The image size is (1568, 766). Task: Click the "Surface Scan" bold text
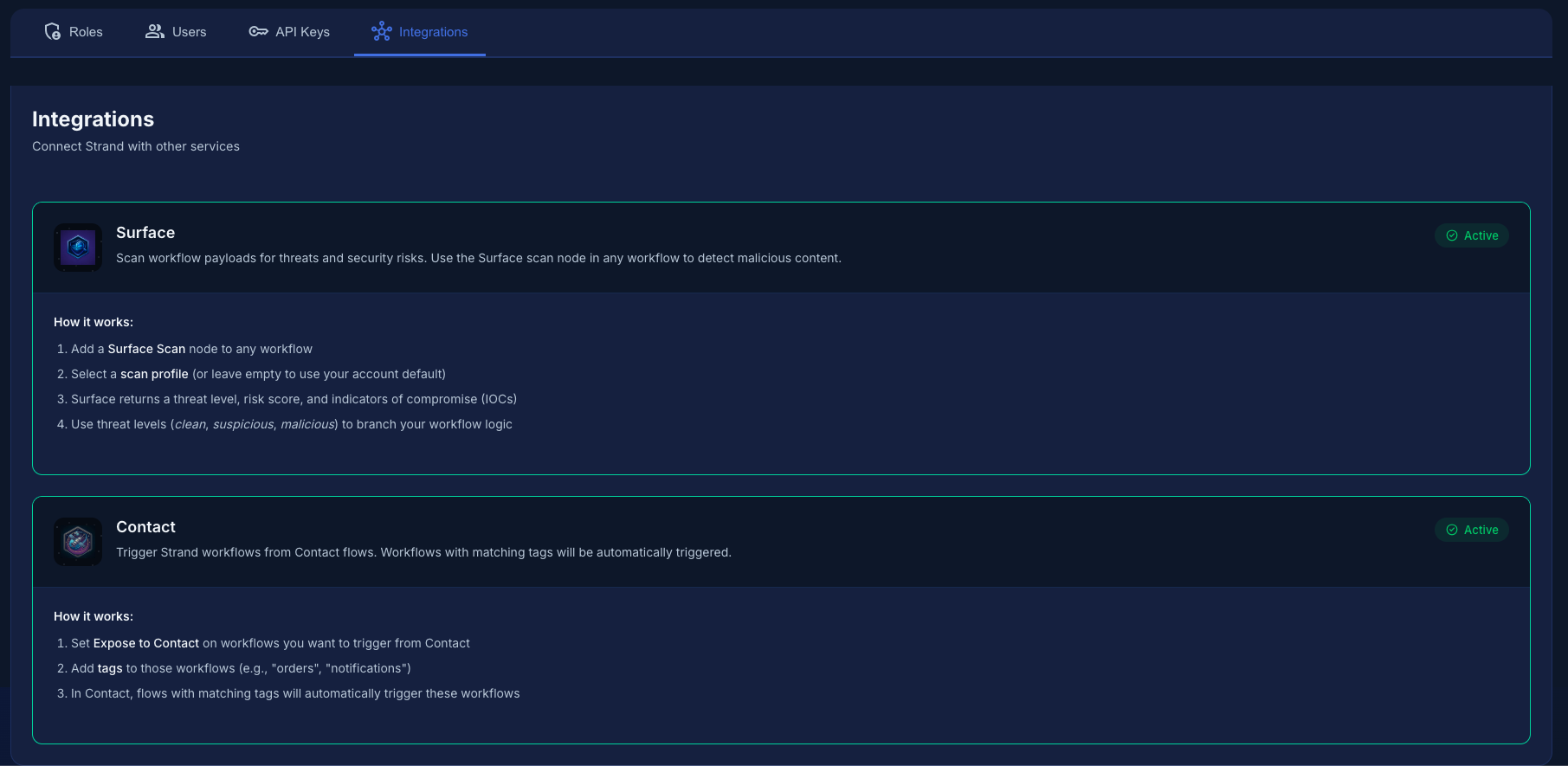click(x=146, y=349)
